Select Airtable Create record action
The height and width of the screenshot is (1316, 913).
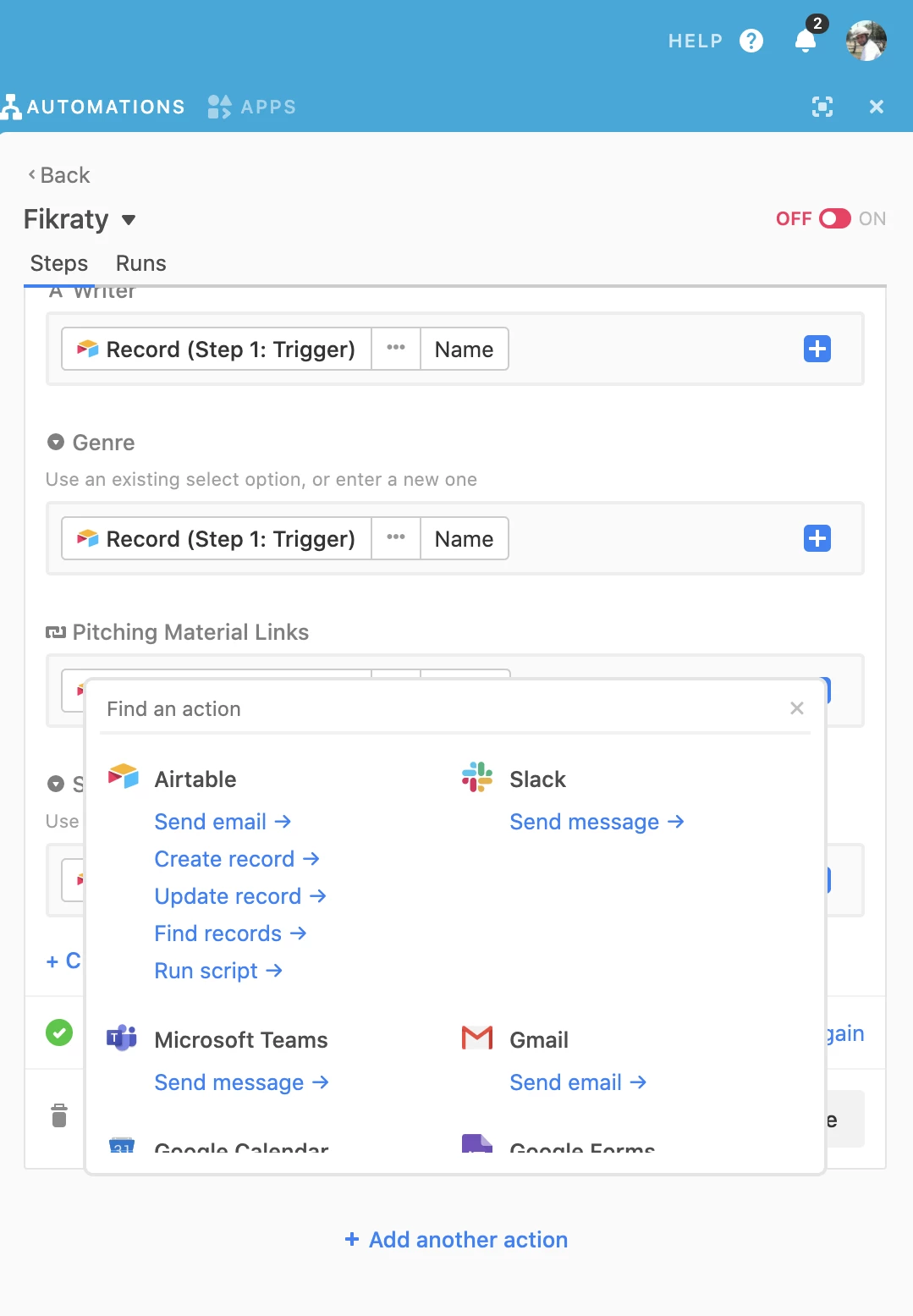[x=238, y=859]
